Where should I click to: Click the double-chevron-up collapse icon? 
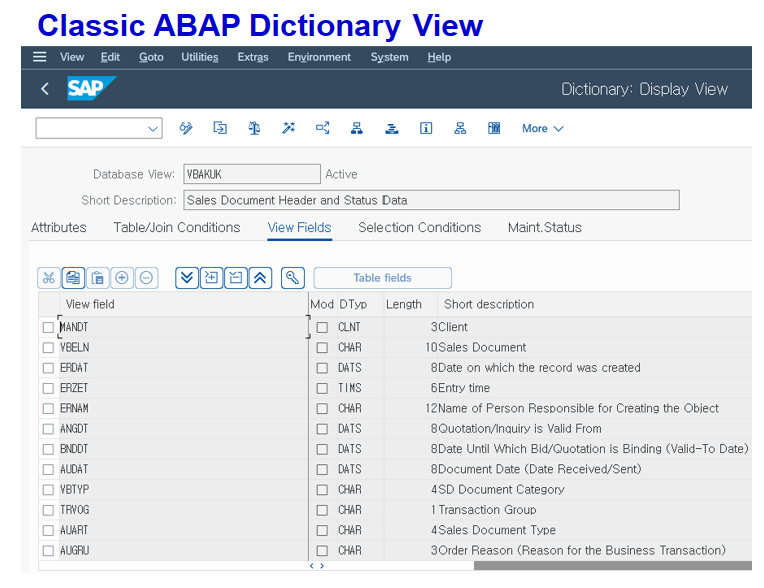click(x=260, y=278)
